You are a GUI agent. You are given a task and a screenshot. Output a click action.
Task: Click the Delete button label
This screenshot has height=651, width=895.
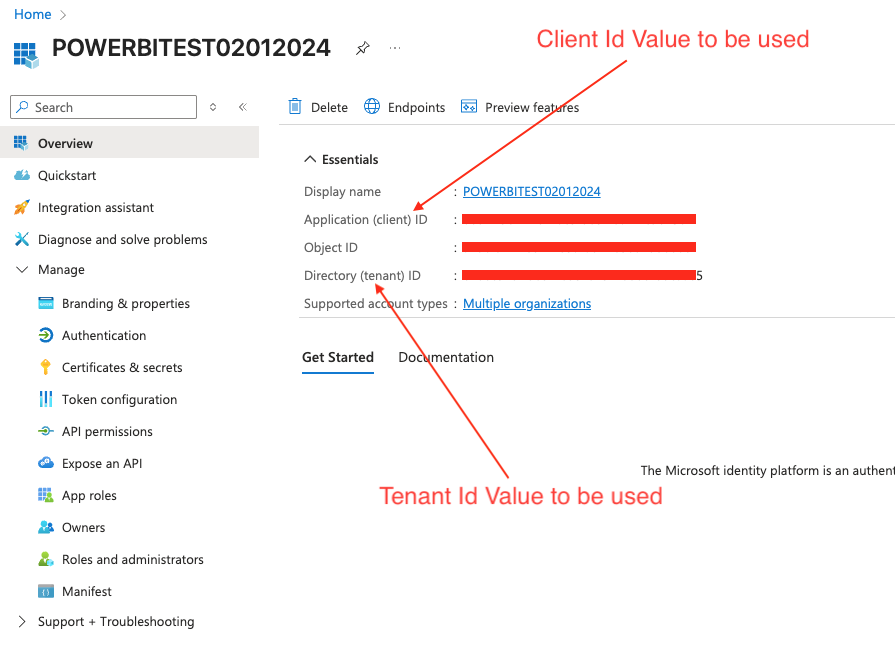pyautogui.click(x=329, y=107)
